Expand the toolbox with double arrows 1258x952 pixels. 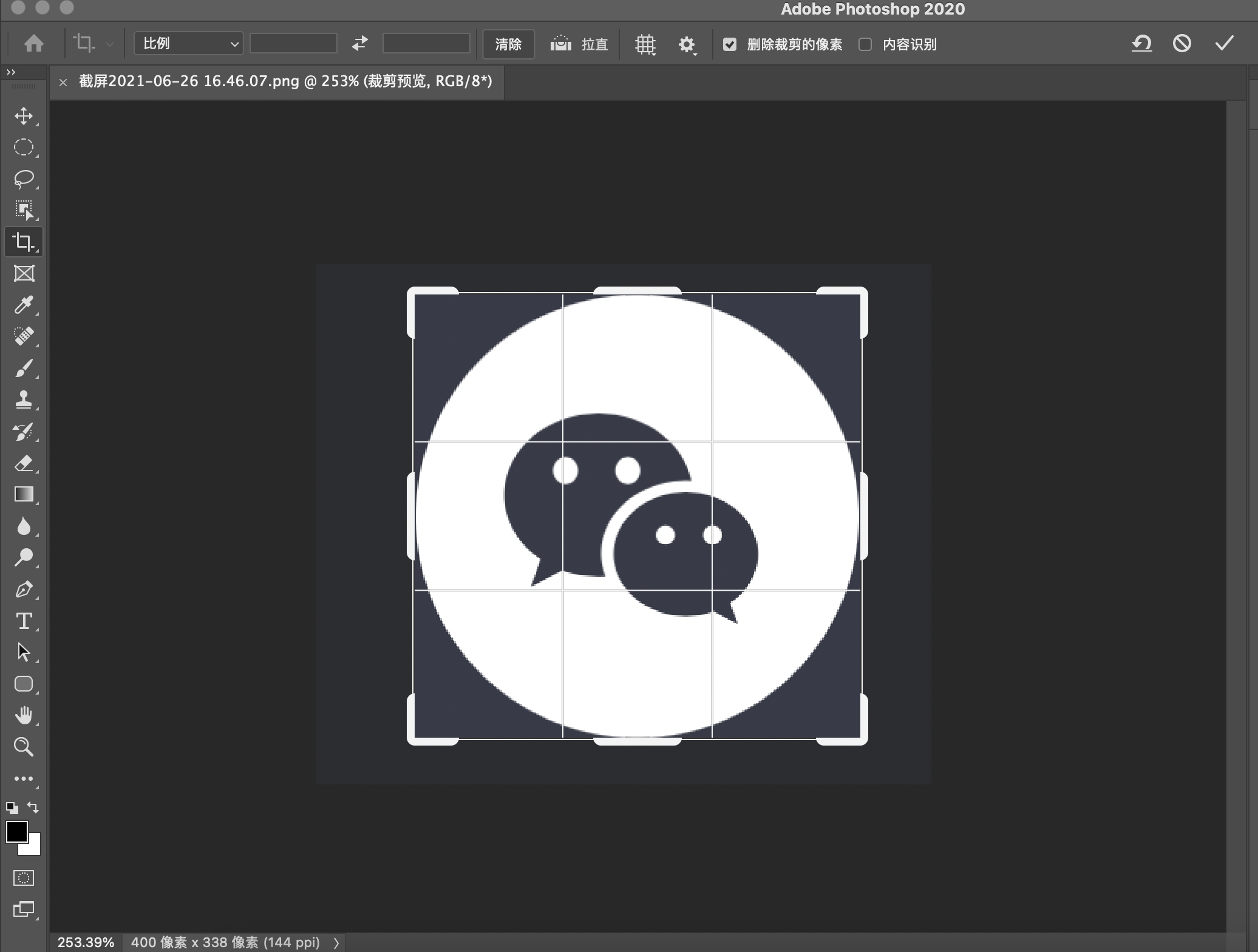click(x=11, y=72)
